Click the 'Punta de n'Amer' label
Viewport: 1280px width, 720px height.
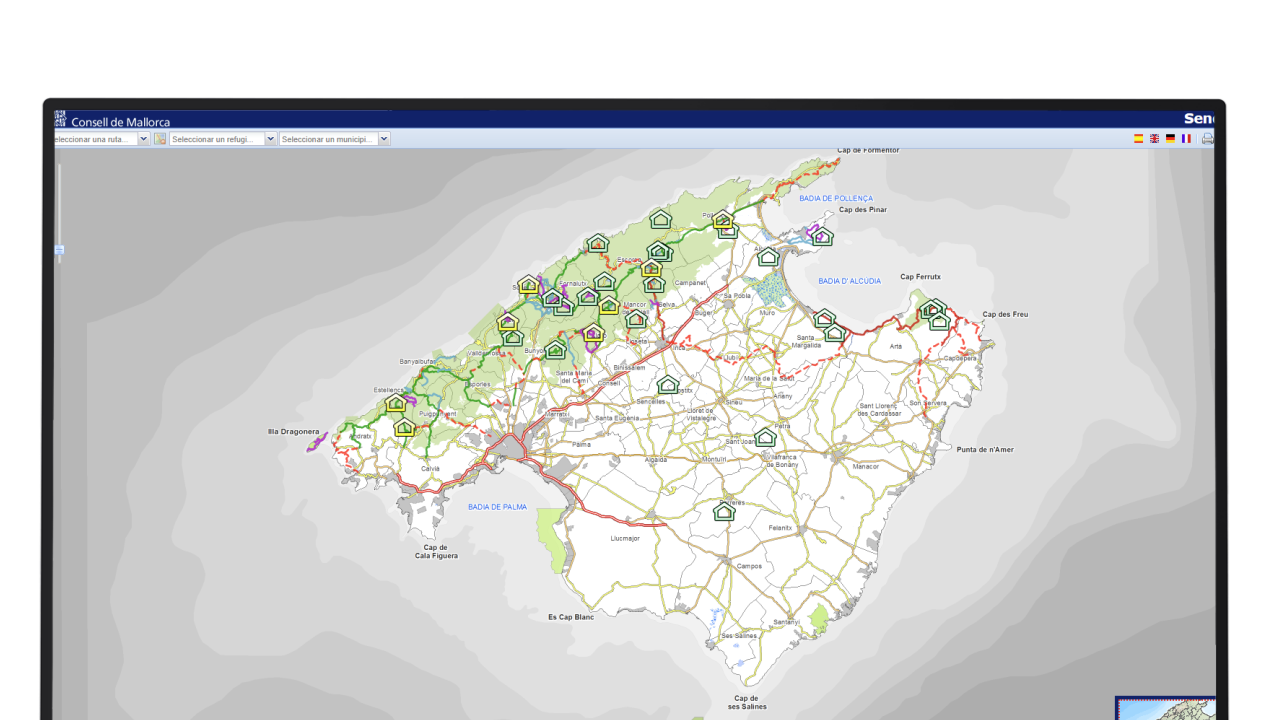point(985,450)
